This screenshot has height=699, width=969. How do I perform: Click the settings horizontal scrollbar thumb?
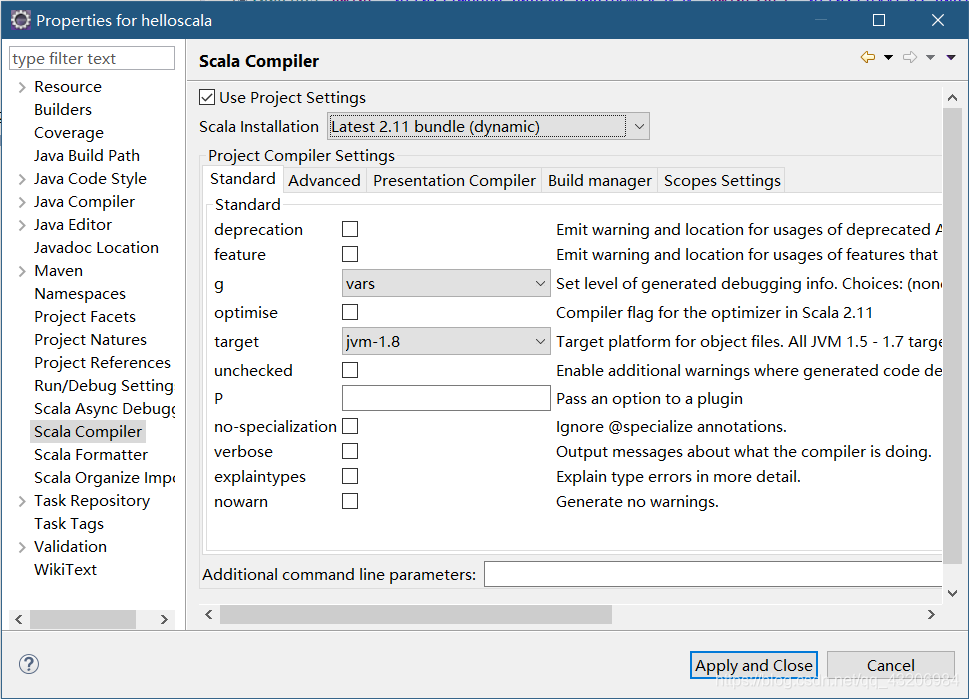coord(416,614)
